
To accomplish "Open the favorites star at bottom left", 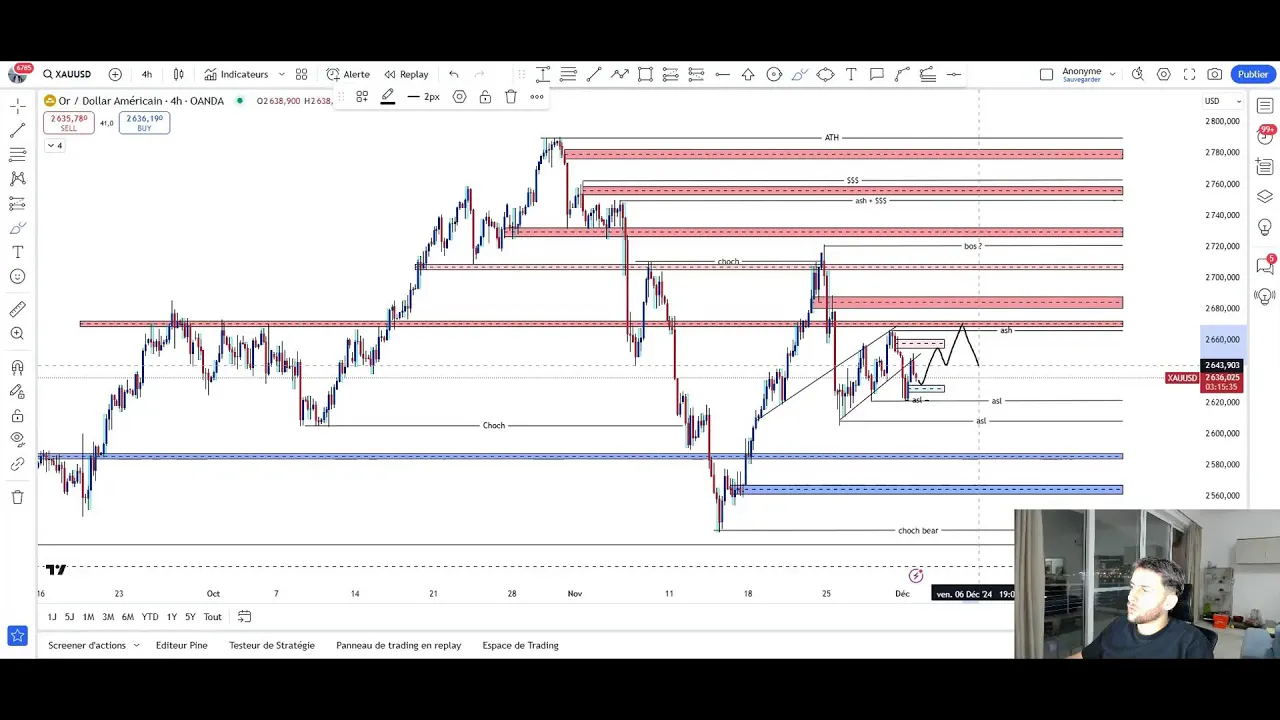I will tap(17, 635).
